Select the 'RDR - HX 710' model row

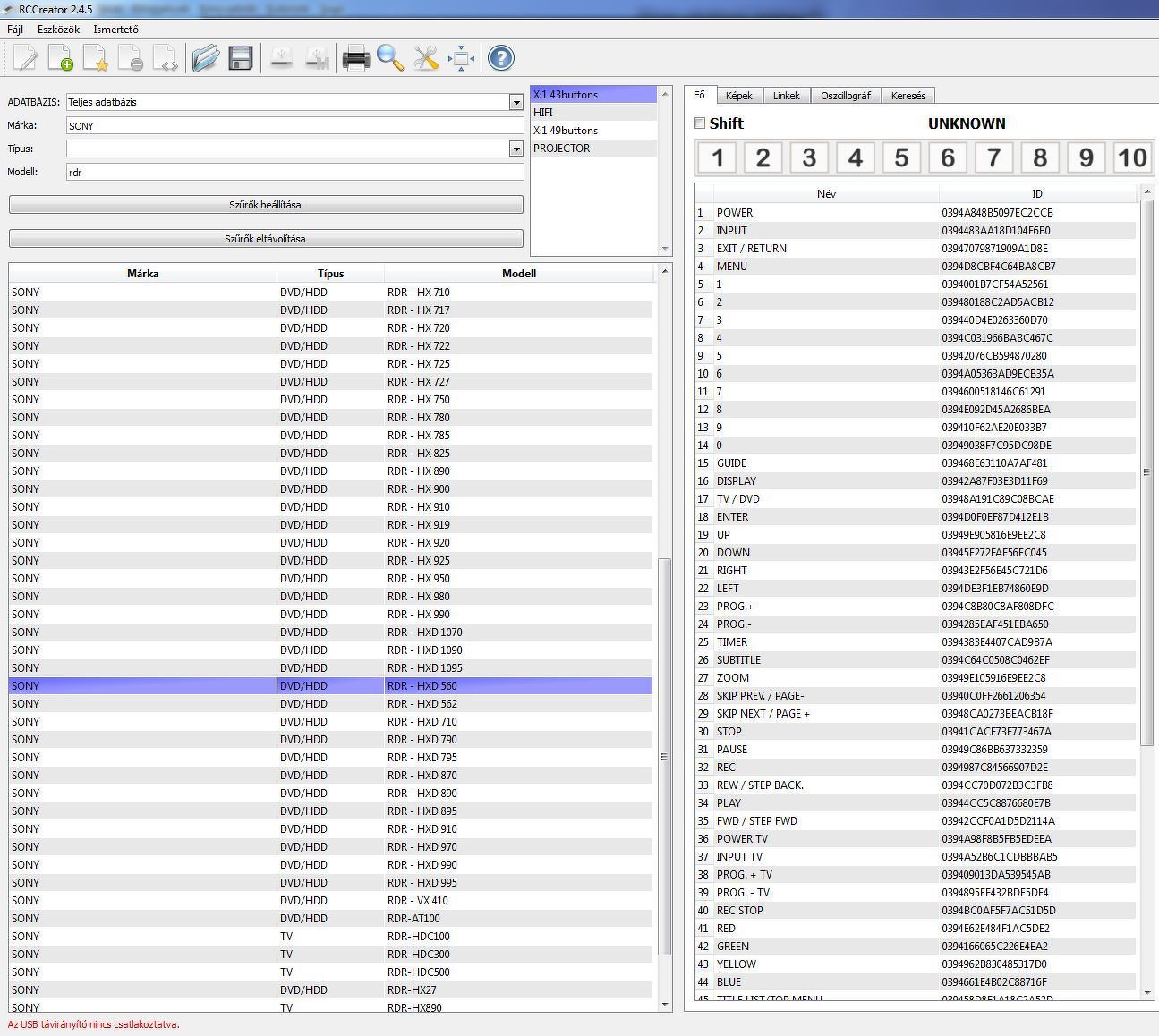pos(331,293)
